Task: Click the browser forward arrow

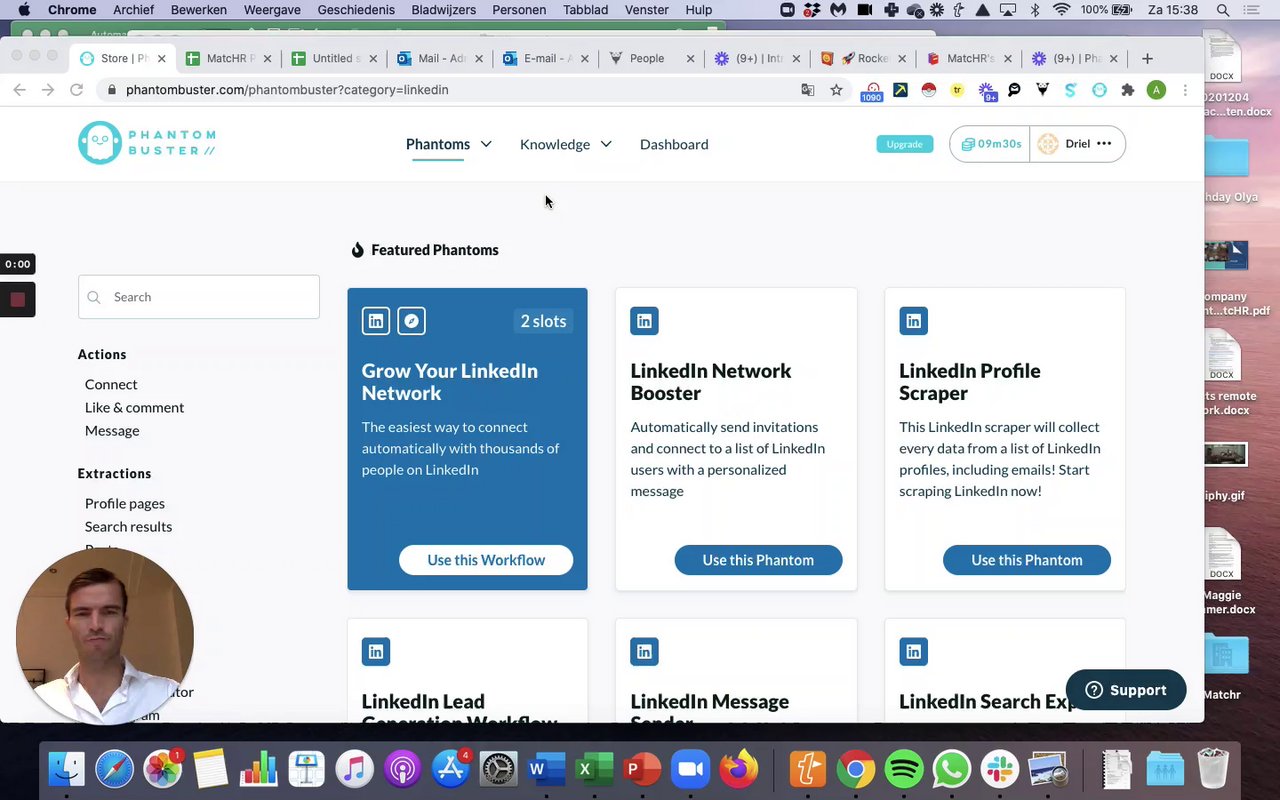Action: (48, 90)
